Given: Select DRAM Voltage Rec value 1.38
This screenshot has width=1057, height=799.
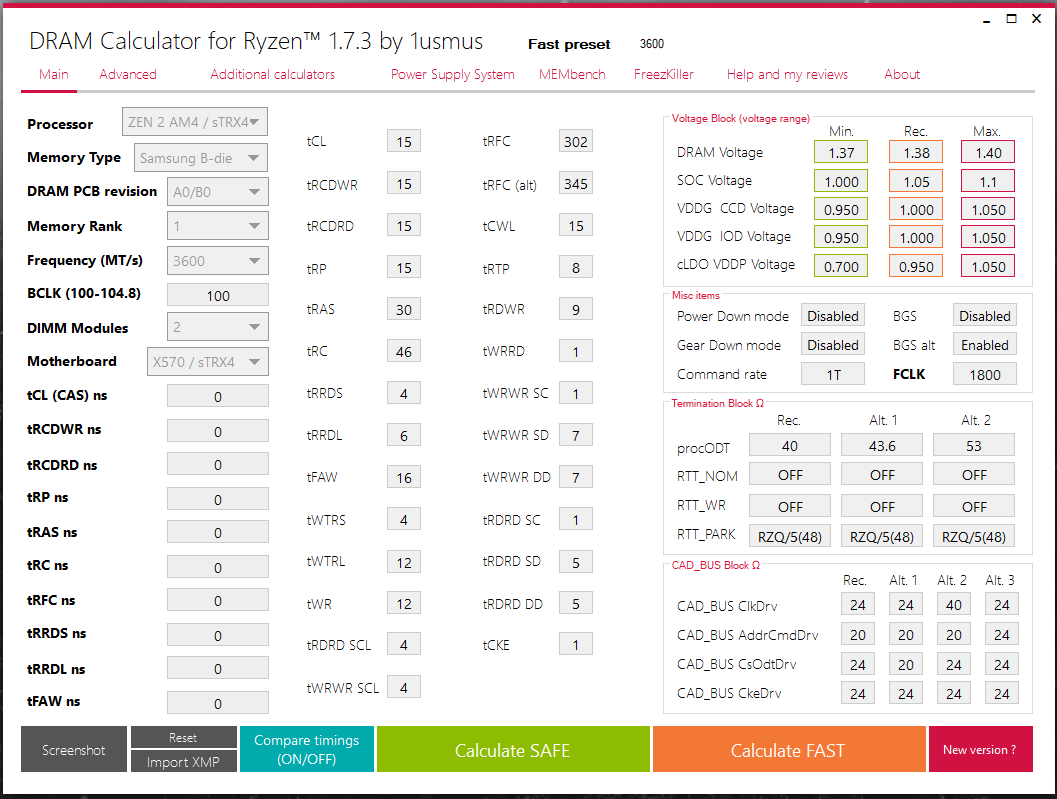Looking at the screenshot, I should pyautogui.click(x=916, y=152).
